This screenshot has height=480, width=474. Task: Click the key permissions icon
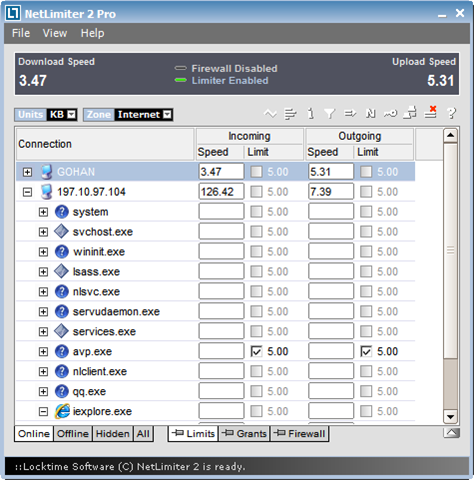coord(390,114)
